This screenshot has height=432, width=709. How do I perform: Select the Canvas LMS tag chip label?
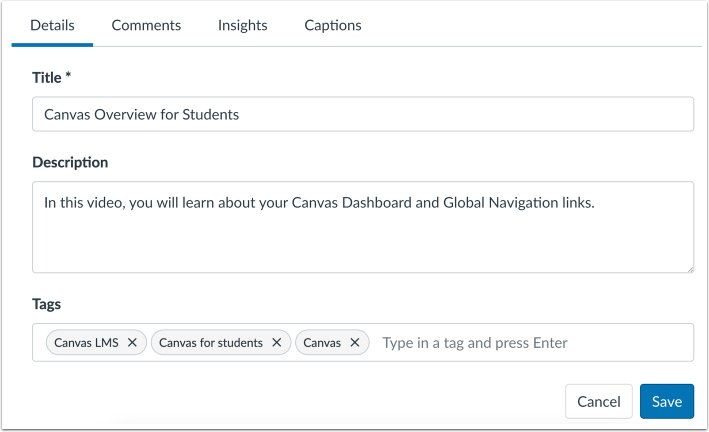pyautogui.click(x=86, y=343)
